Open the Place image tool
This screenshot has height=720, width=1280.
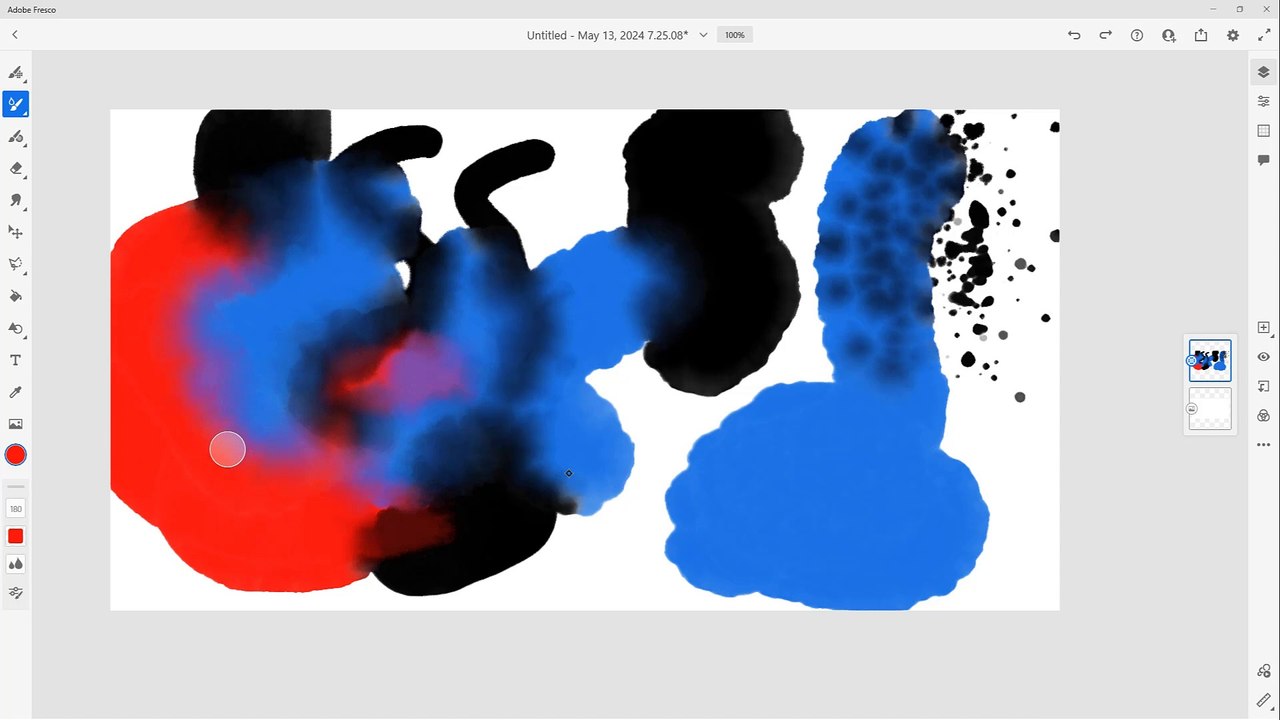[x=16, y=424]
